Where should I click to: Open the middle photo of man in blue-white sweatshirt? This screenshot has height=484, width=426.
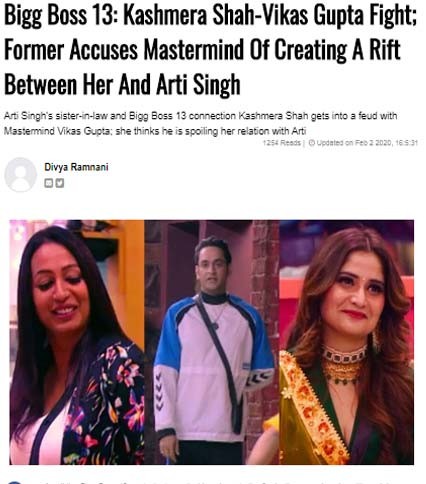tap(212, 342)
